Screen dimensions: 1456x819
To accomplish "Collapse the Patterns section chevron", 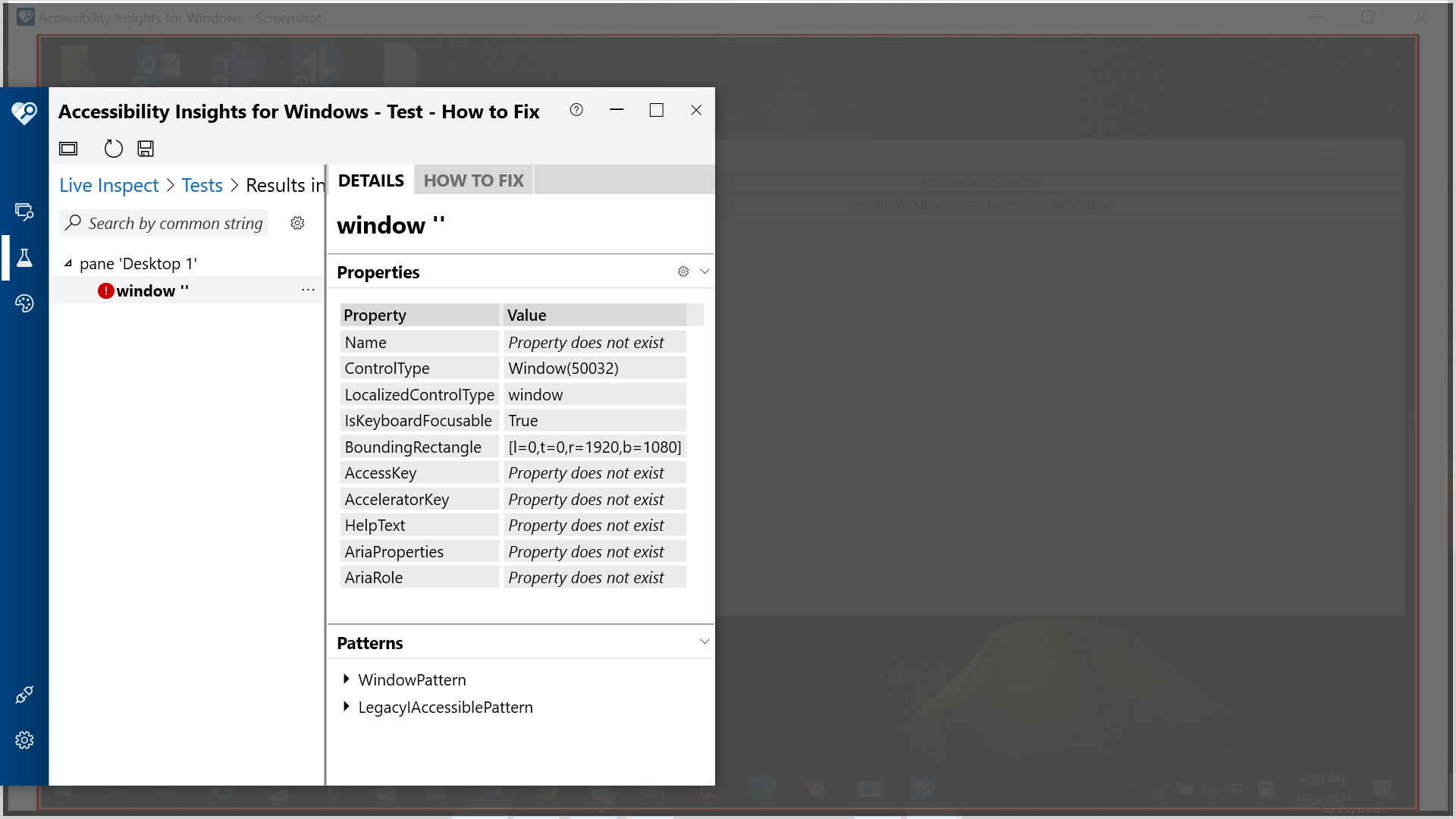I will (x=704, y=641).
